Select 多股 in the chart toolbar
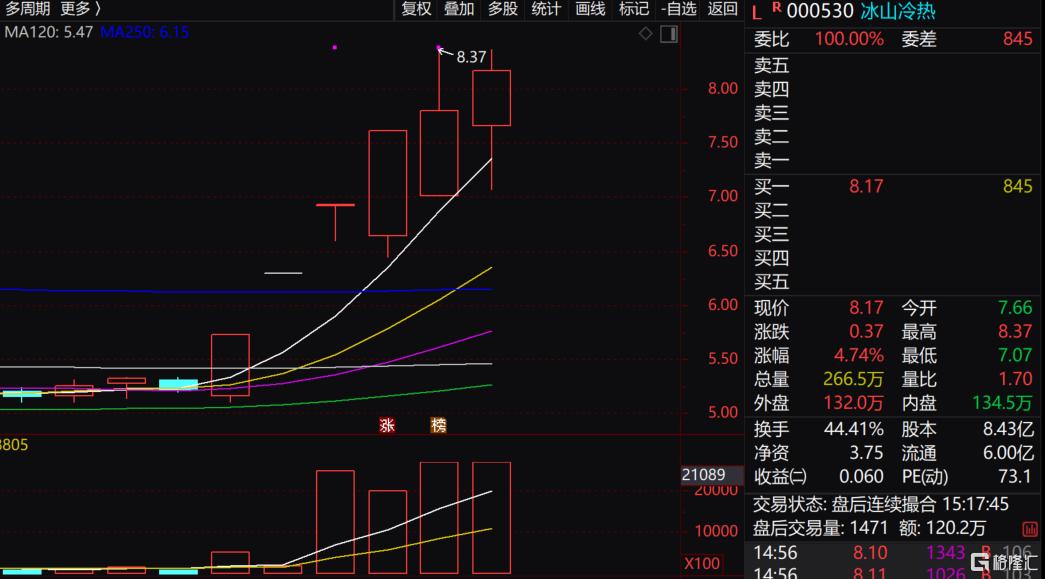 [503, 9]
